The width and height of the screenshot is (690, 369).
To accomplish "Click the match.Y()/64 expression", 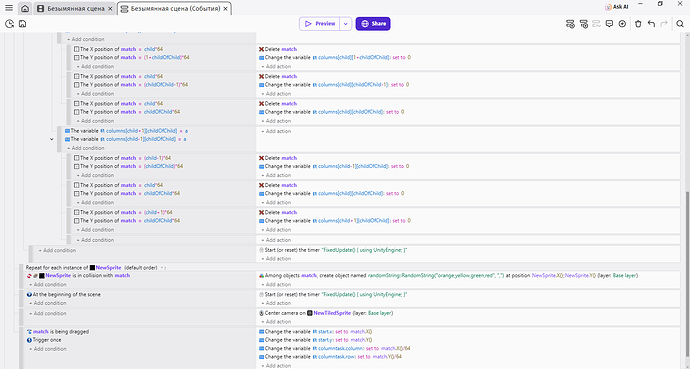I will [387, 357].
